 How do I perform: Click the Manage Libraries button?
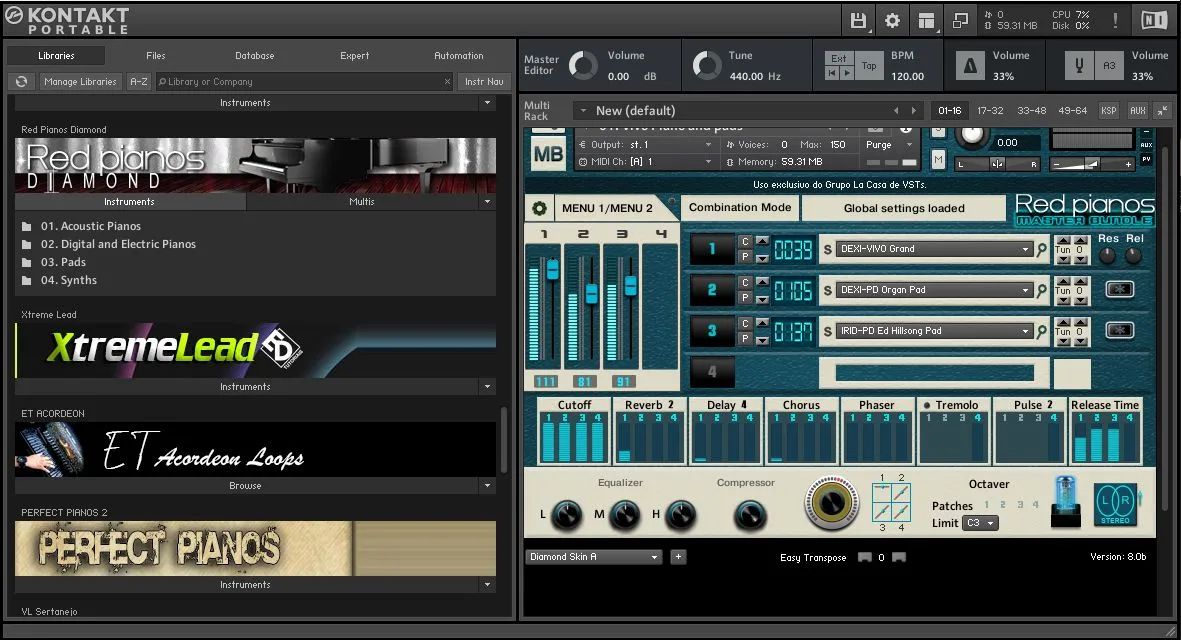(x=80, y=82)
